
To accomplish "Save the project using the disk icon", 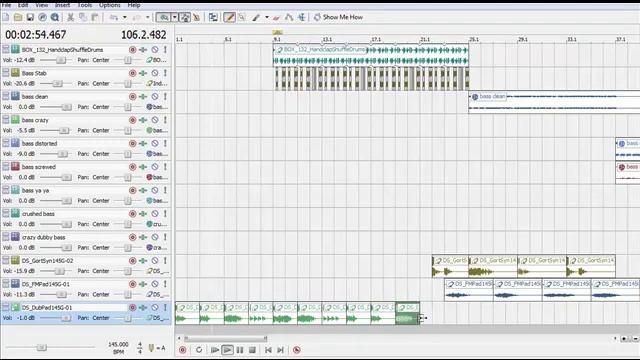I will pos(30,17).
